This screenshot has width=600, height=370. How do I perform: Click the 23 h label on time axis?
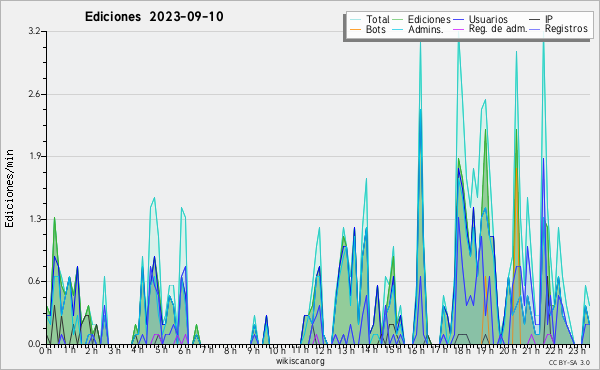577,350
